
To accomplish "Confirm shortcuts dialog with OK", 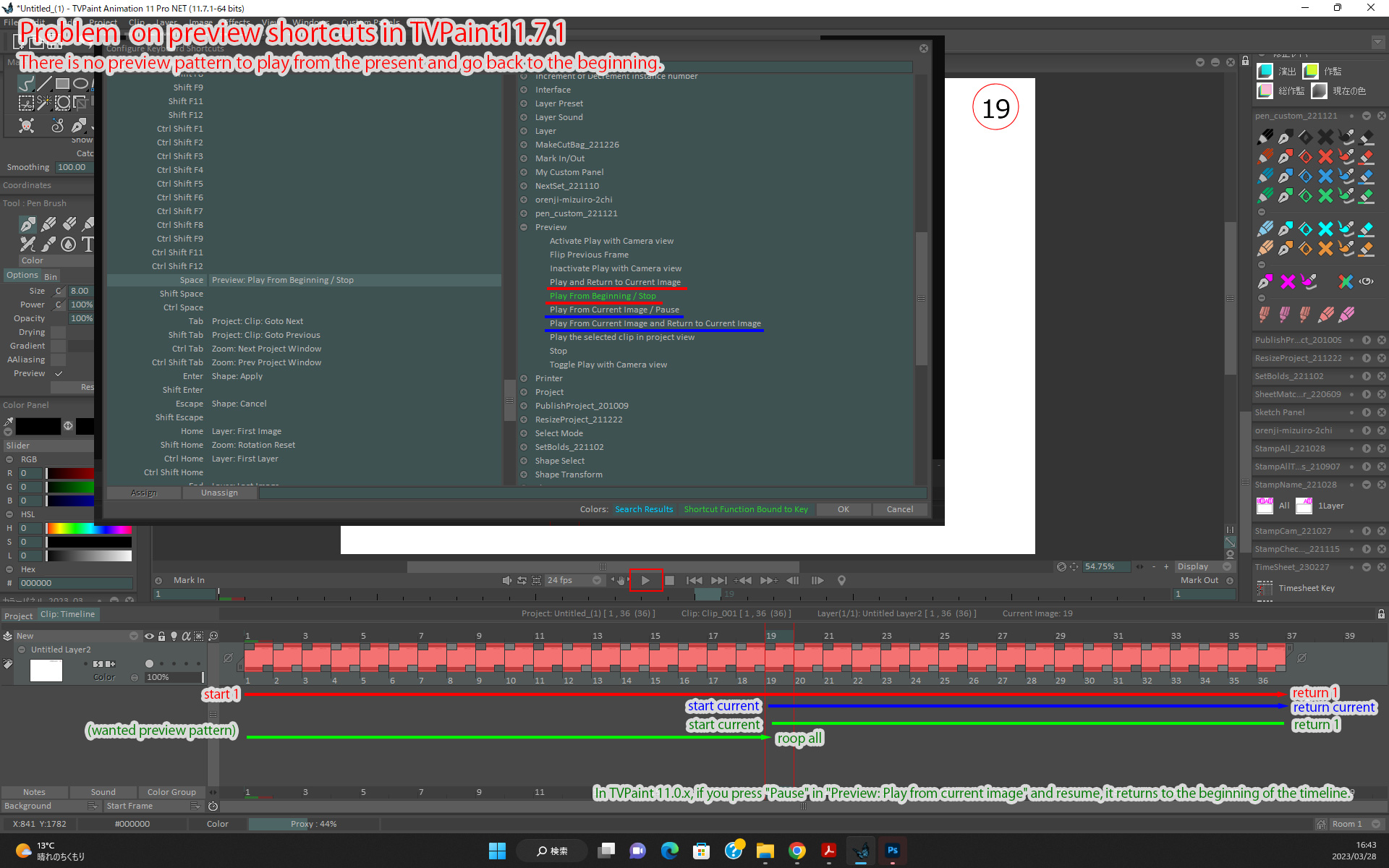I will click(843, 509).
